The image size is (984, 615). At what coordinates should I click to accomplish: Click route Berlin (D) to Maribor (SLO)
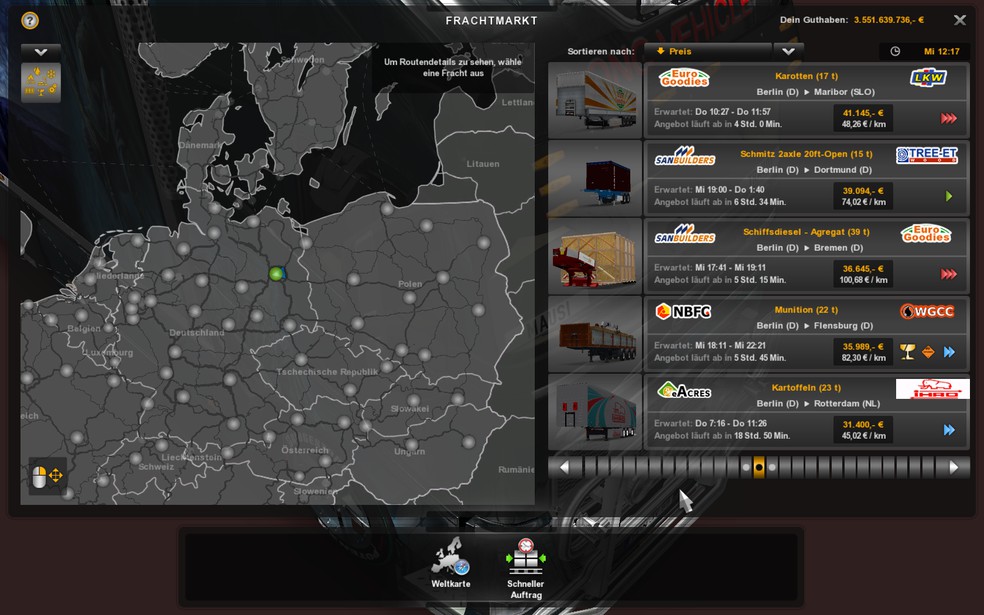pyautogui.click(x=815, y=92)
